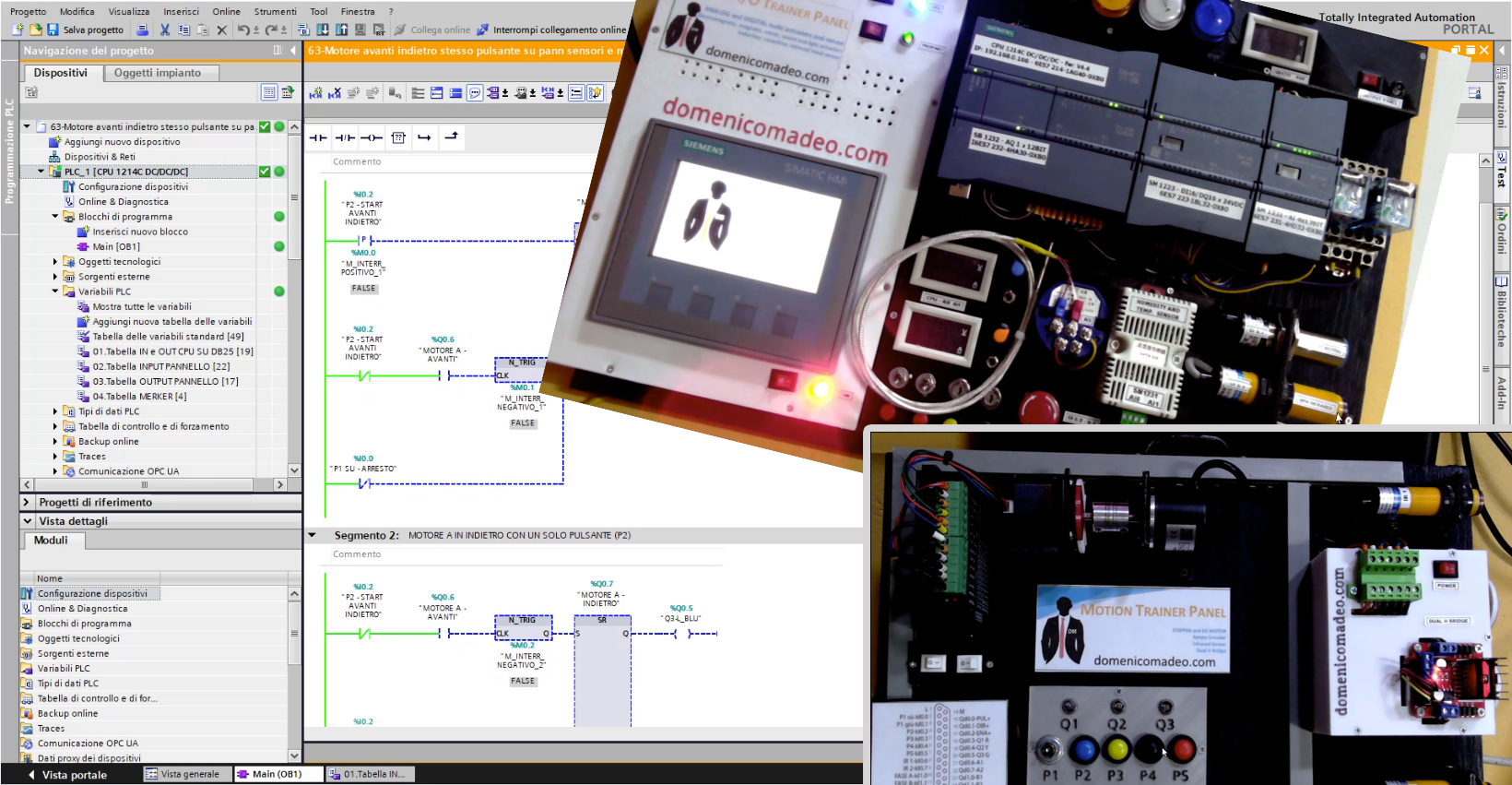Switch to the Oggetti impianto tab
This screenshot has height=785, width=1512.
point(158,73)
